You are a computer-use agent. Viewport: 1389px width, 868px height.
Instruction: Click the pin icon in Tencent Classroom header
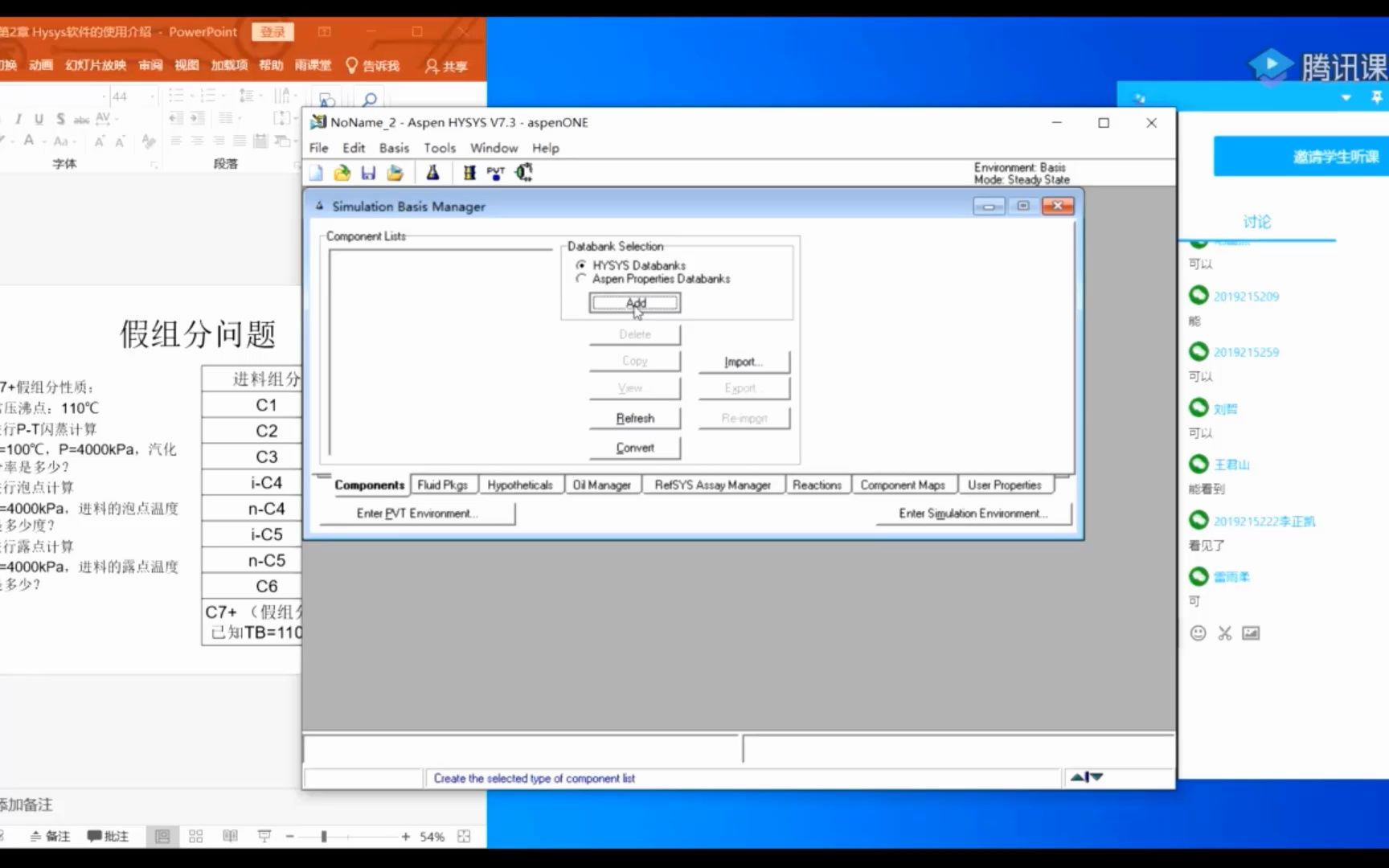[1376, 97]
